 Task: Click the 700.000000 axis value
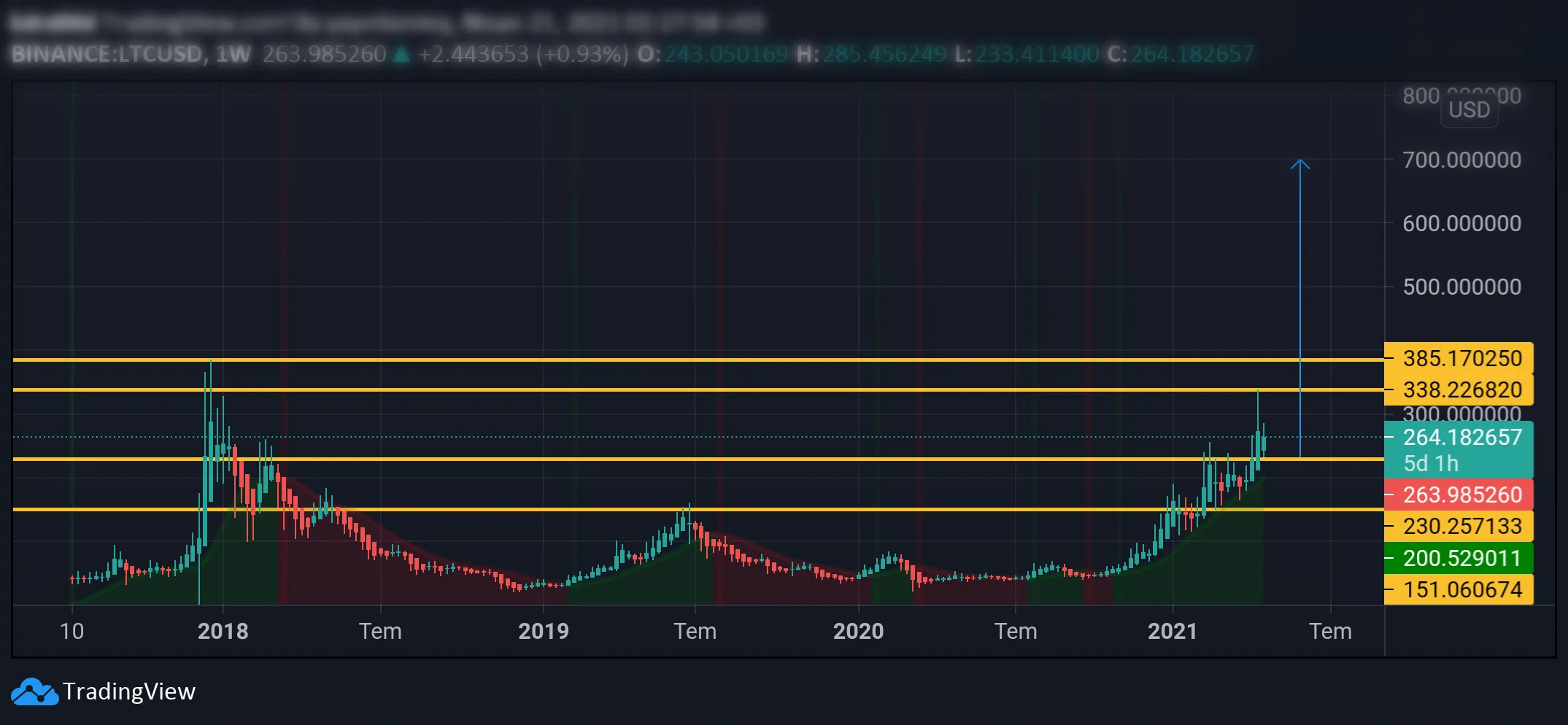point(1462,160)
